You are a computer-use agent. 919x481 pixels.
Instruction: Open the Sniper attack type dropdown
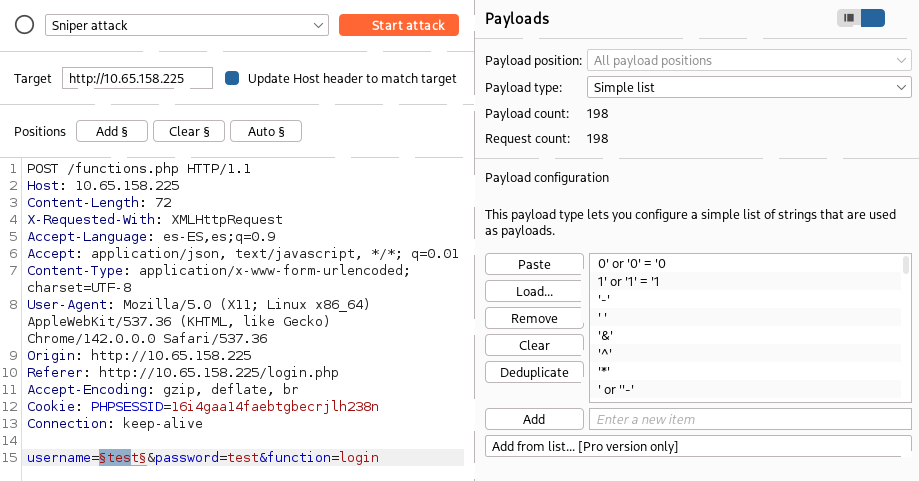click(186, 25)
